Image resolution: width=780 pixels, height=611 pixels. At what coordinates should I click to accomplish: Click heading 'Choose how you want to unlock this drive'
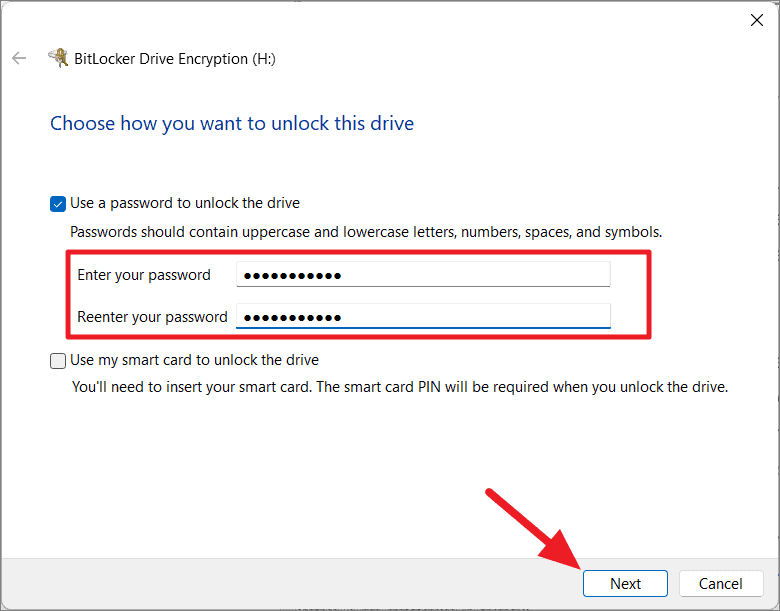click(x=232, y=123)
